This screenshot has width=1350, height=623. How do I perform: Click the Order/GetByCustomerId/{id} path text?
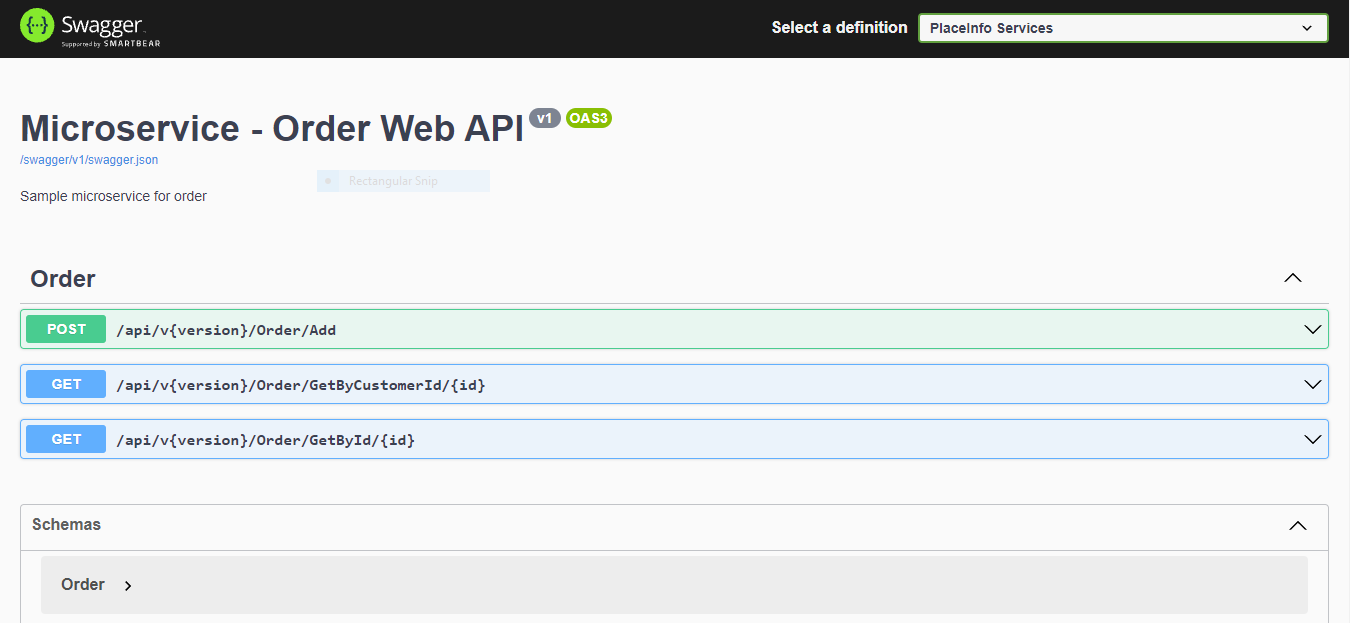(x=301, y=385)
